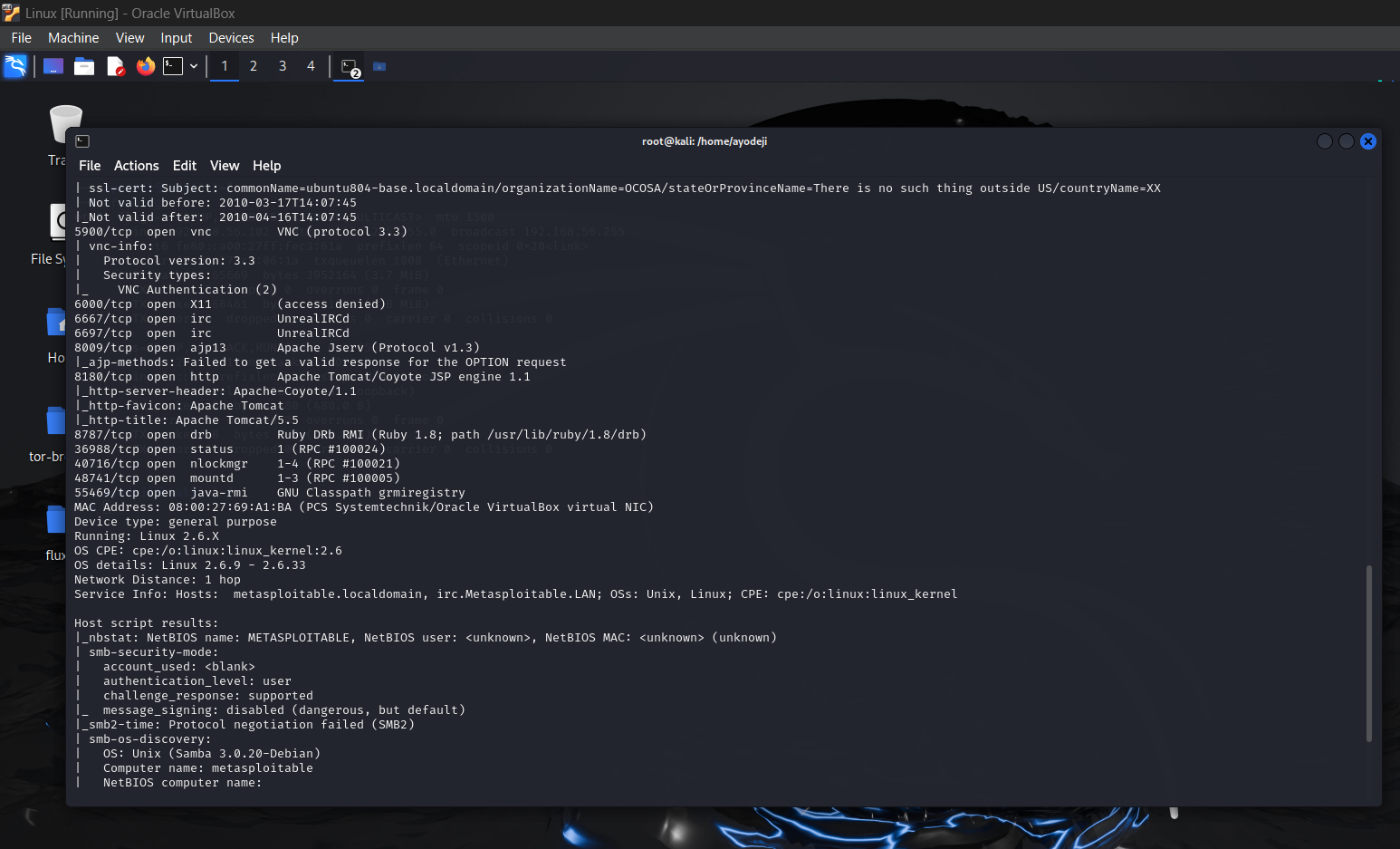Switch to workspace 3
Viewport: 1400px width, 849px height.
283,66
